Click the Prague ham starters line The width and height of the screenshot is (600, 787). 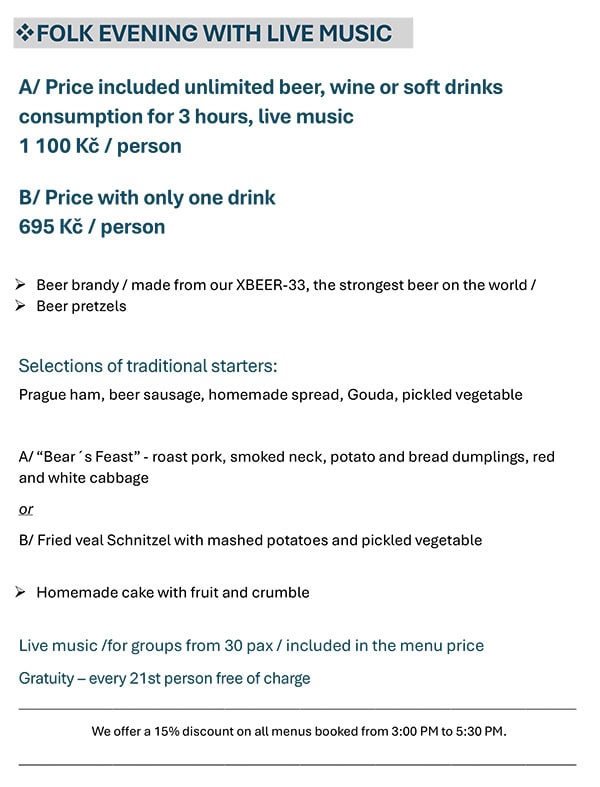tap(270, 394)
